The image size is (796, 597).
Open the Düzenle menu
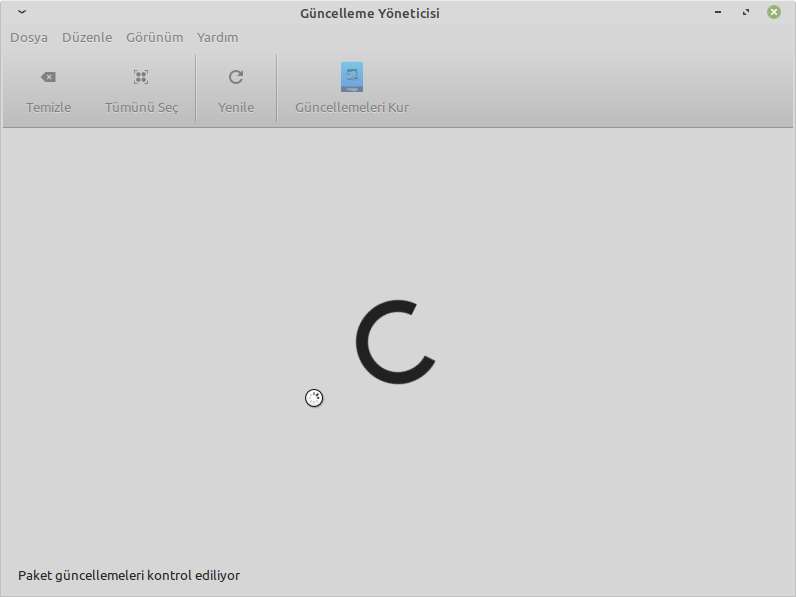[87, 38]
